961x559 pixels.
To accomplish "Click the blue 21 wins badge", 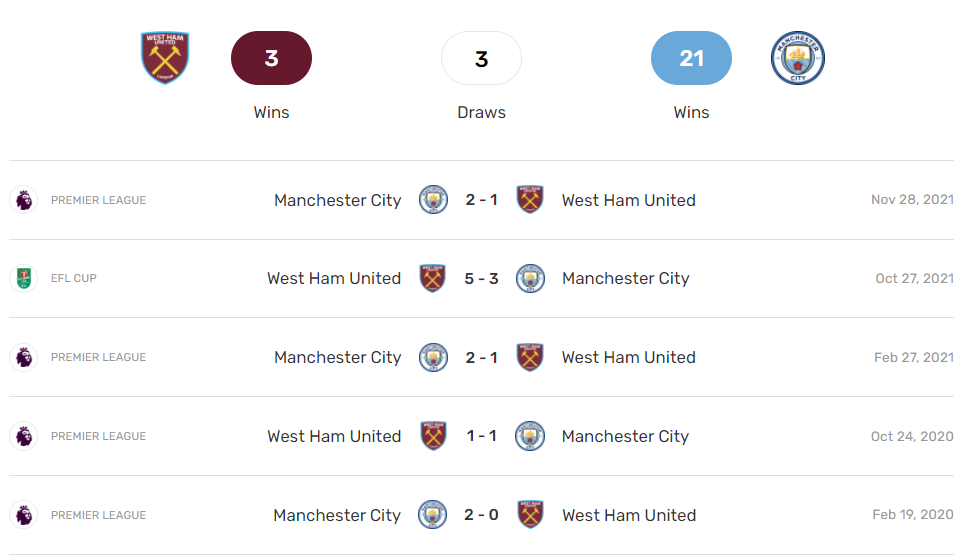I will (691, 58).
